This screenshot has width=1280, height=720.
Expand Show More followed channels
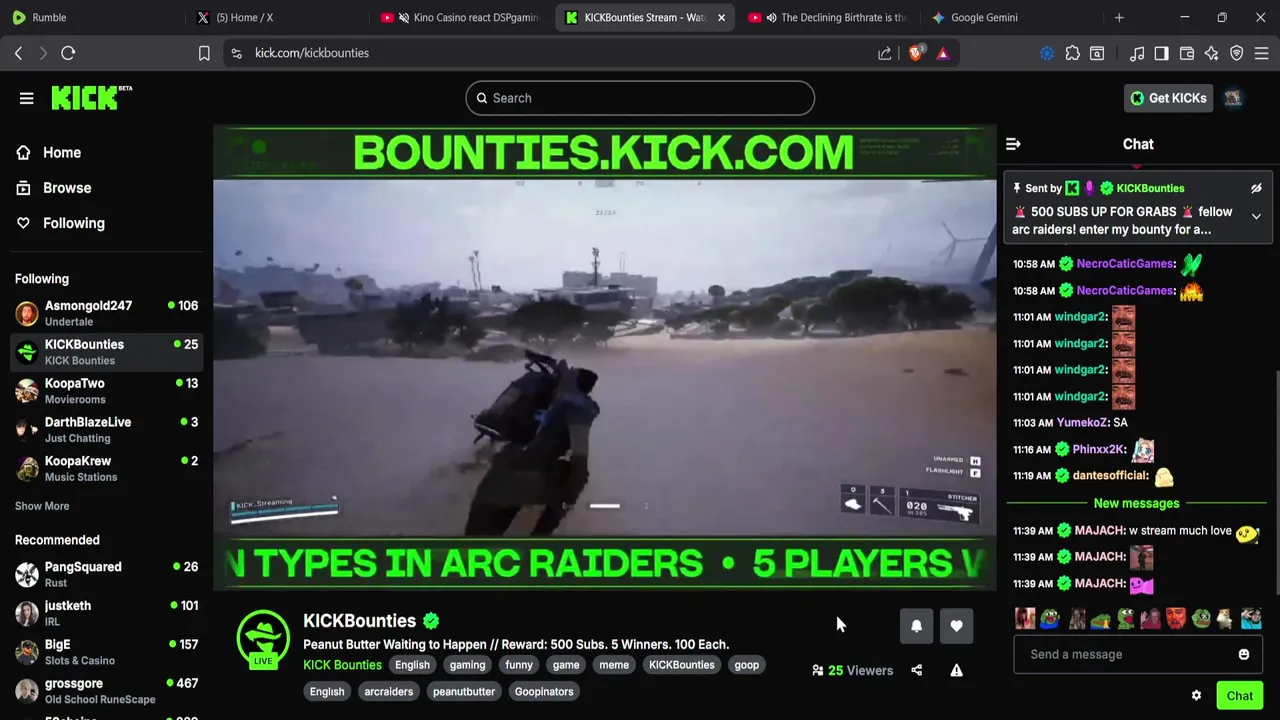[42, 506]
